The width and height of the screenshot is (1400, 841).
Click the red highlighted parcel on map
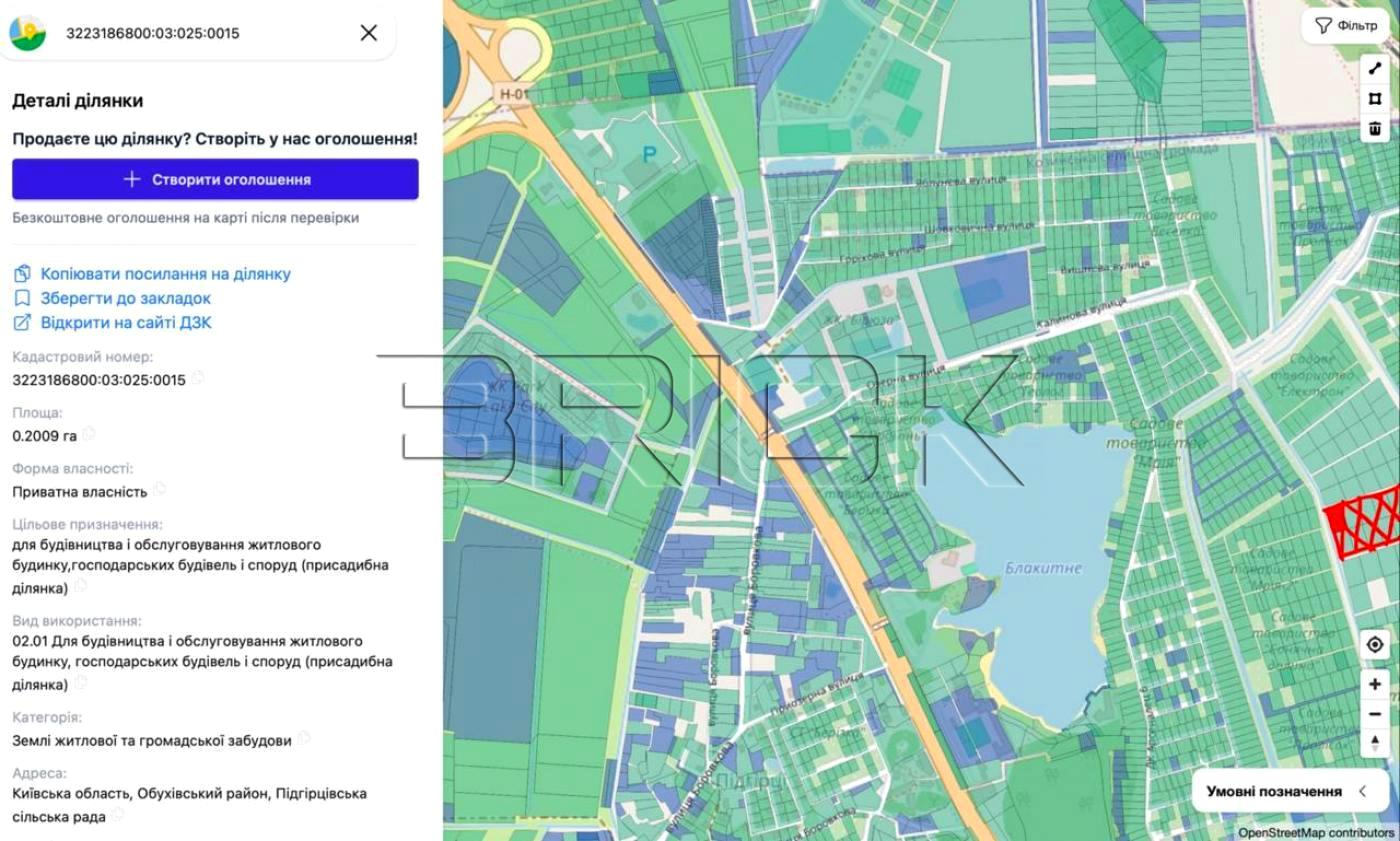click(1360, 522)
